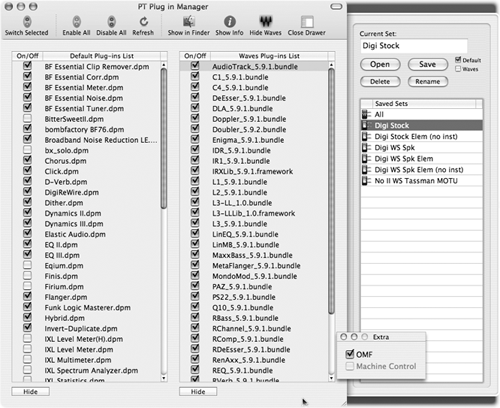This screenshot has height=408, width=500.
Task: Select Doppler_5.9.1.bundle
Action: click(249, 119)
